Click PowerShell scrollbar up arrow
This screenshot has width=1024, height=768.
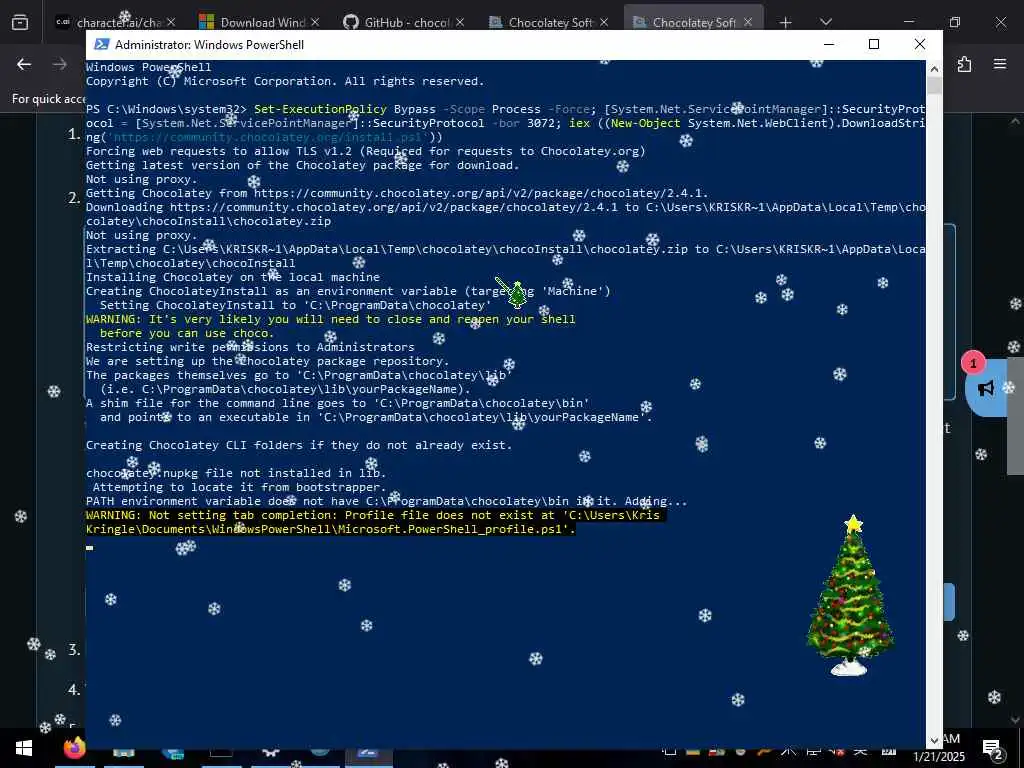coord(934,68)
